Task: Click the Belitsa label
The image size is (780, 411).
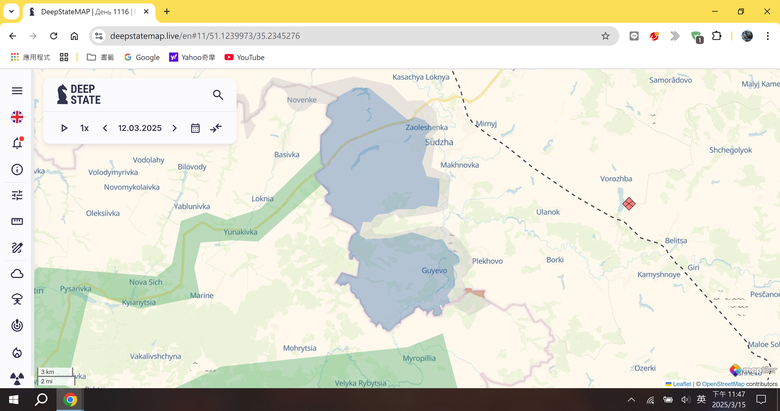Action: pos(676,240)
